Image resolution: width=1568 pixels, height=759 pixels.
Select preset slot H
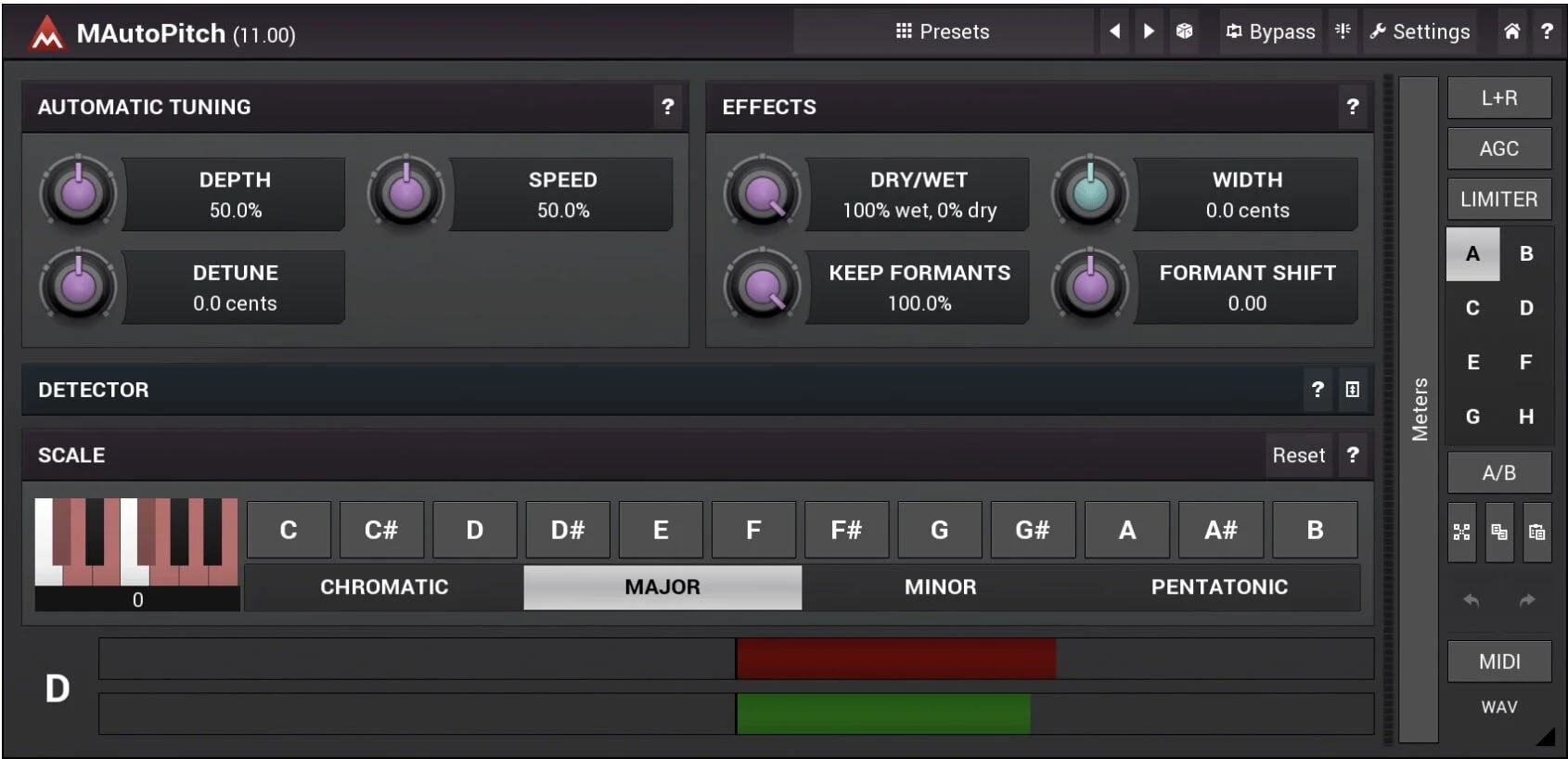[x=1526, y=417]
